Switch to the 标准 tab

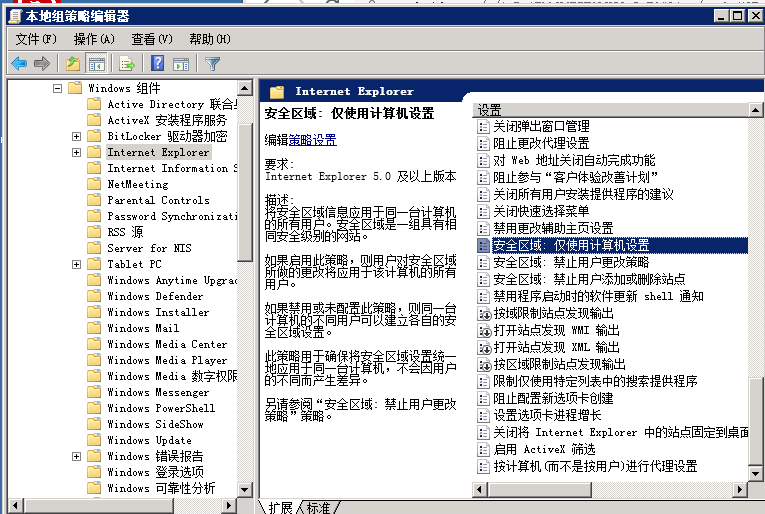[x=319, y=507]
